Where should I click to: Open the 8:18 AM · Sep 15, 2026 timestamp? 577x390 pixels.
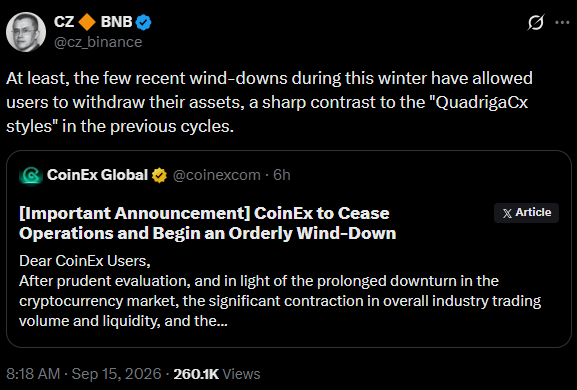tap(84, 374)
